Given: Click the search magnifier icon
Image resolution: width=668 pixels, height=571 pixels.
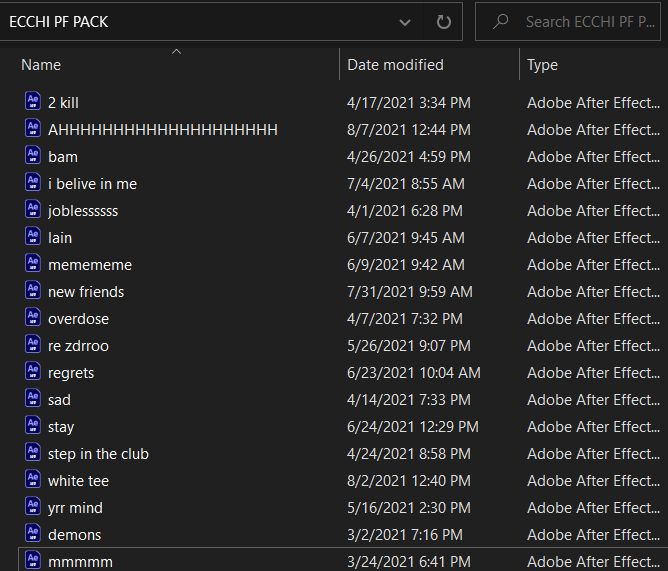Looking at the screenshot, I should click(501, 21).
